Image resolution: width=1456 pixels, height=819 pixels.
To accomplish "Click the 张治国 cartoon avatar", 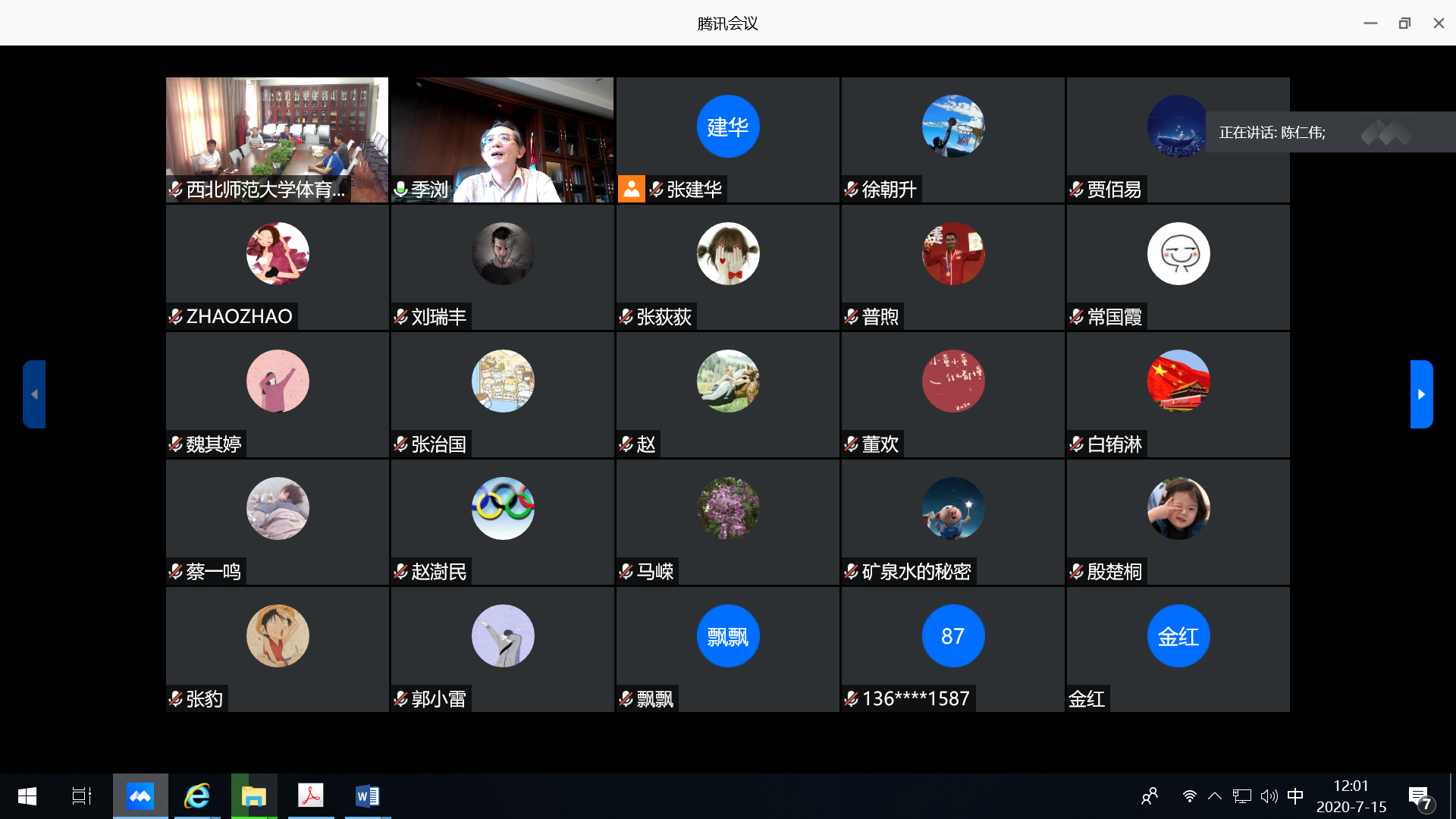I will pos(502,381).
